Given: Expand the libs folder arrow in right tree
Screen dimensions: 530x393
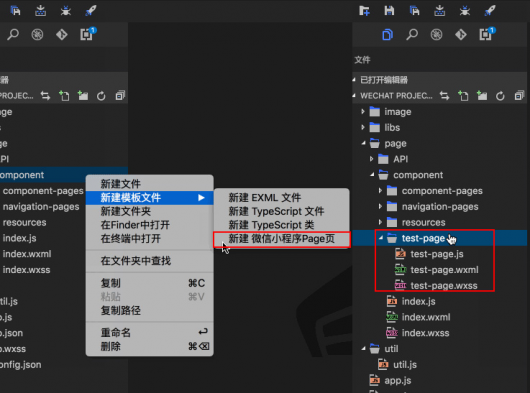Looking at the screenshot, I should pyautogui.click(x=363, y=127).
